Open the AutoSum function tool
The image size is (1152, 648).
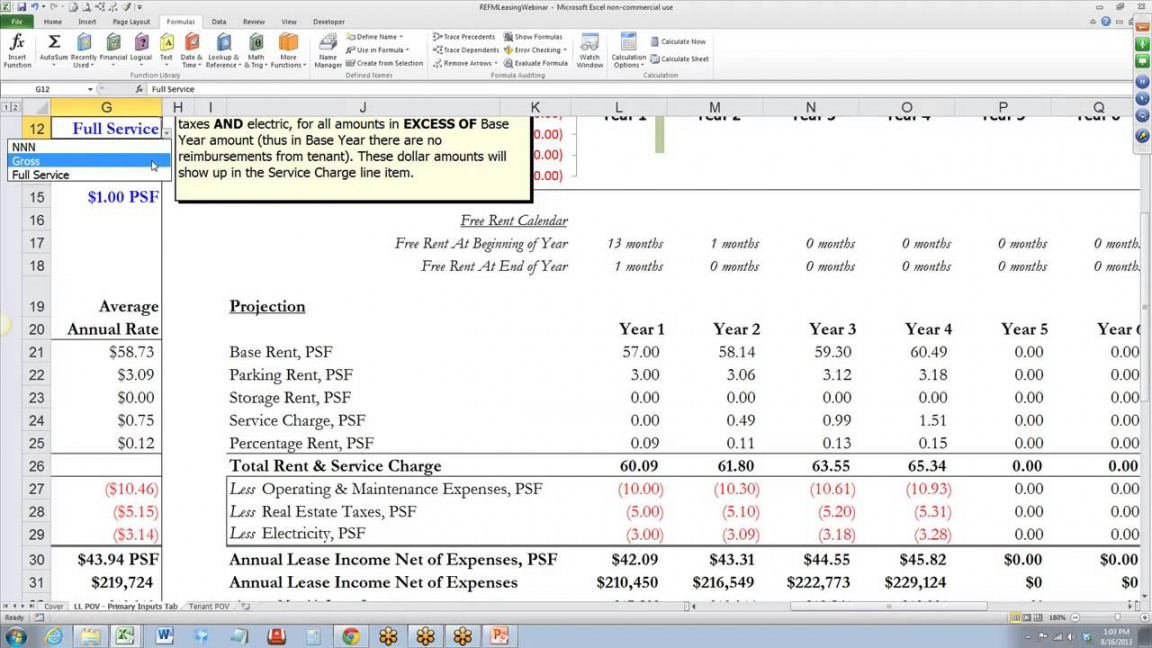pyautogui.click(x=54, y=50)
